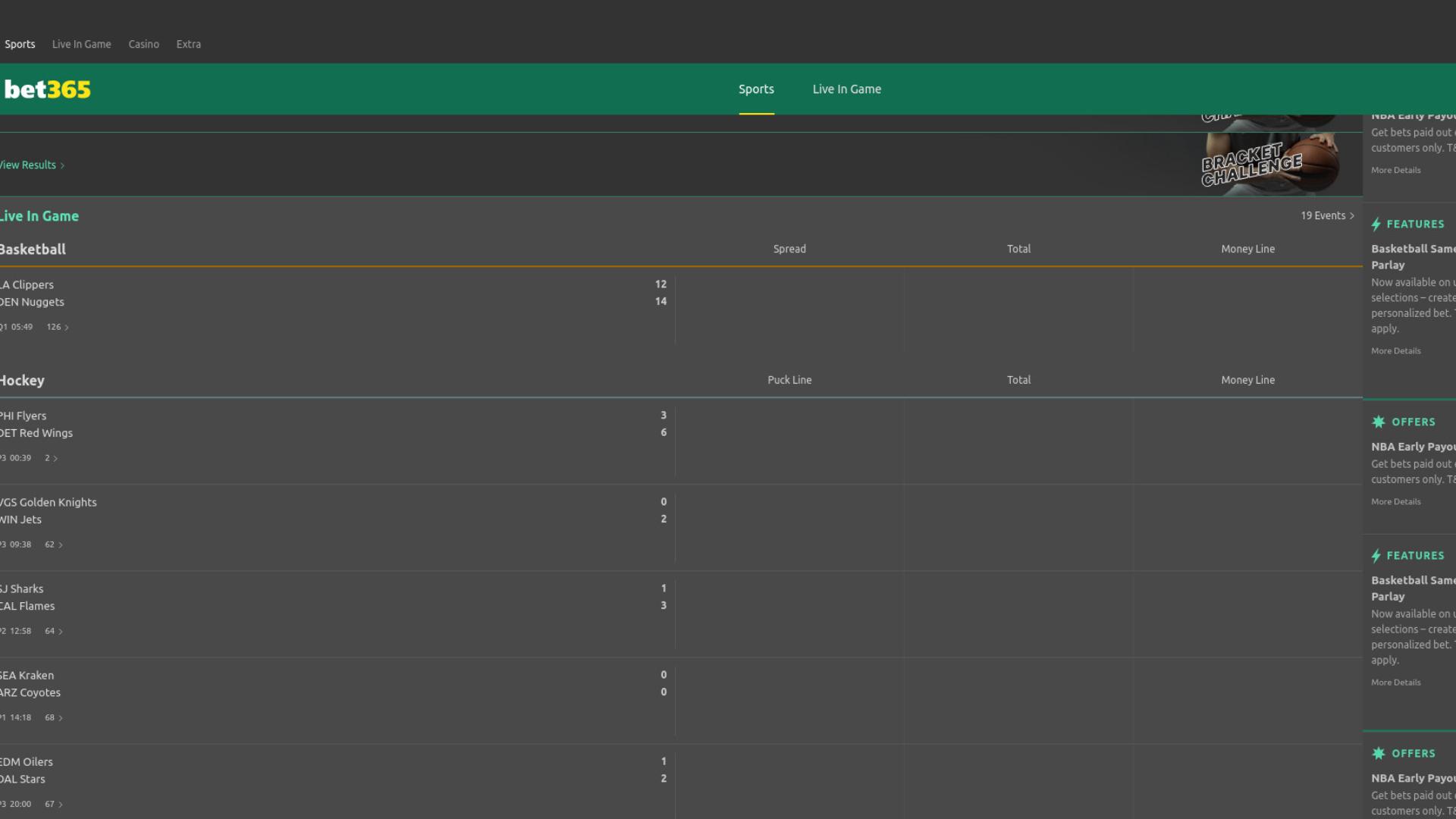Open More Details under second Basketball Same Parlay
Image resolution: width=1456 pixels, height=819 pixels.
[1395, 682]
